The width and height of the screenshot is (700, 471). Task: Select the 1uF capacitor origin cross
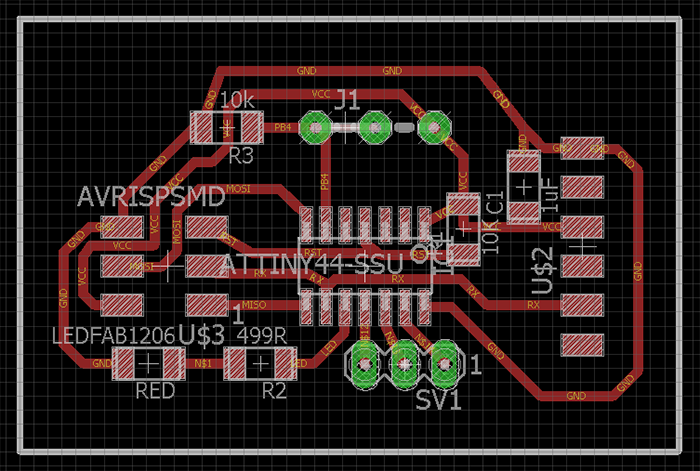pos(524,187)
